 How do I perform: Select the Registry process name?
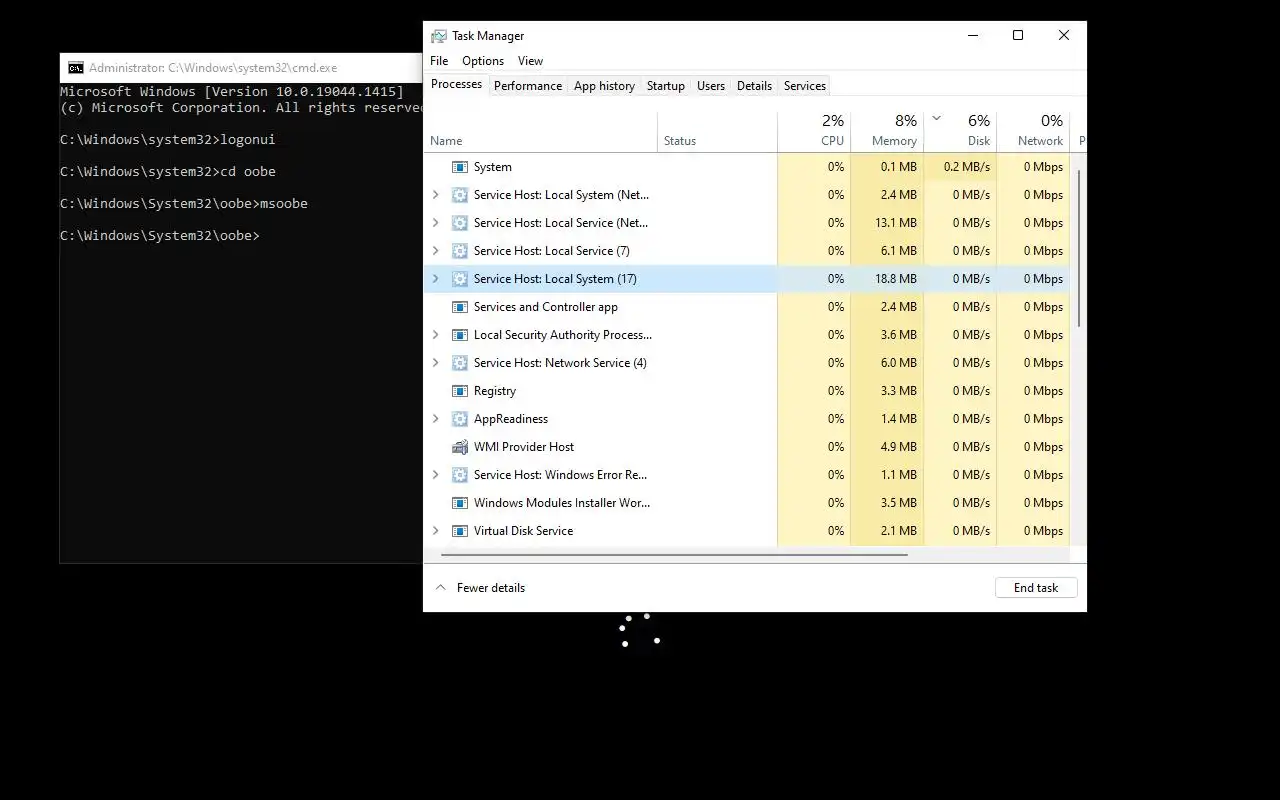click(495, 391)
